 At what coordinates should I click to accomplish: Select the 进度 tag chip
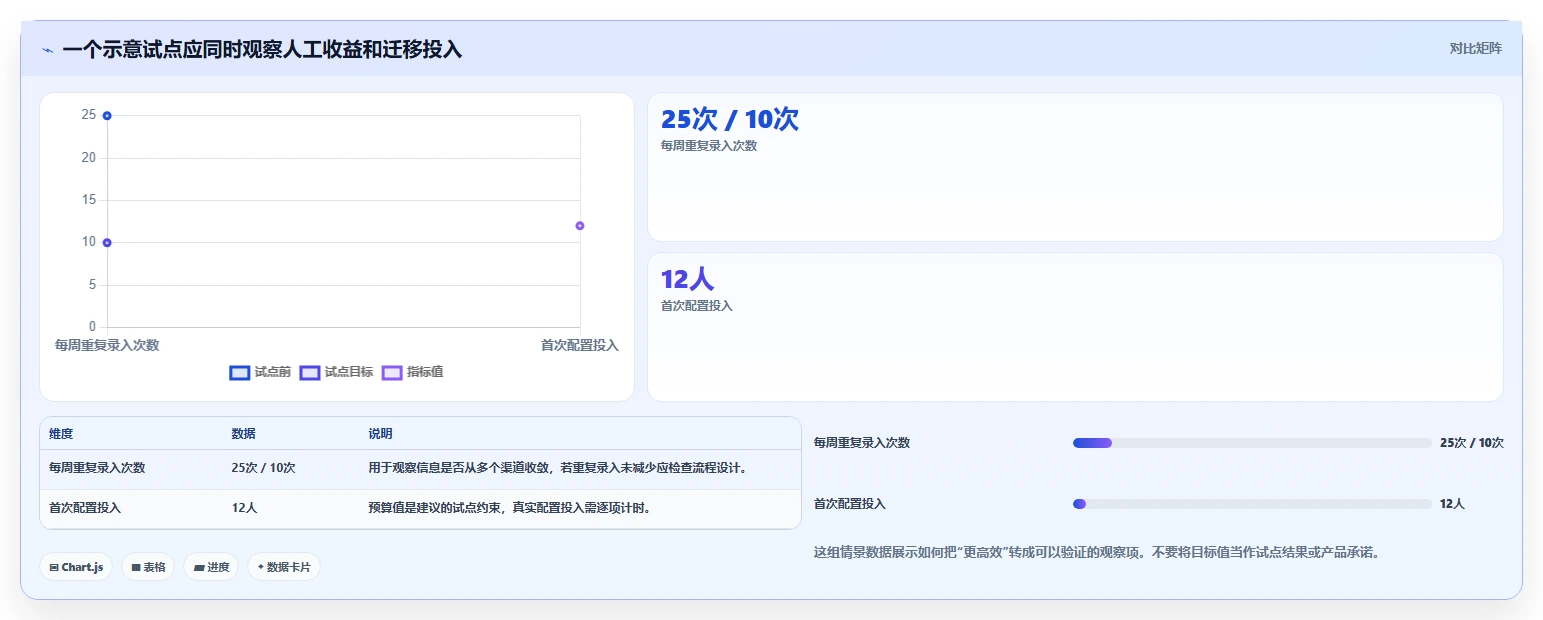pyautogui.click(x=211, y=567)
